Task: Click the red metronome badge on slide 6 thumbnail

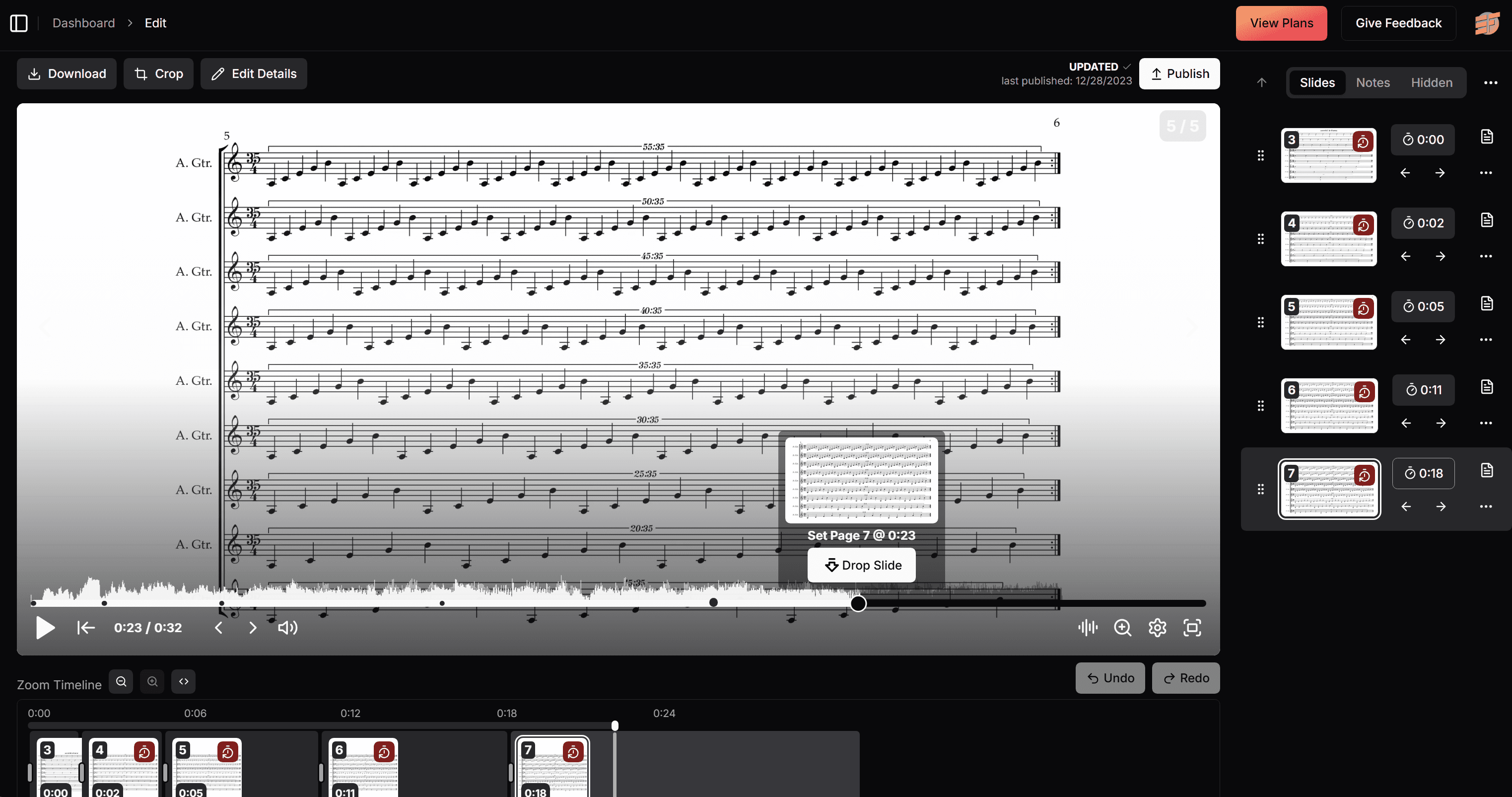Action: (1364, 392)
